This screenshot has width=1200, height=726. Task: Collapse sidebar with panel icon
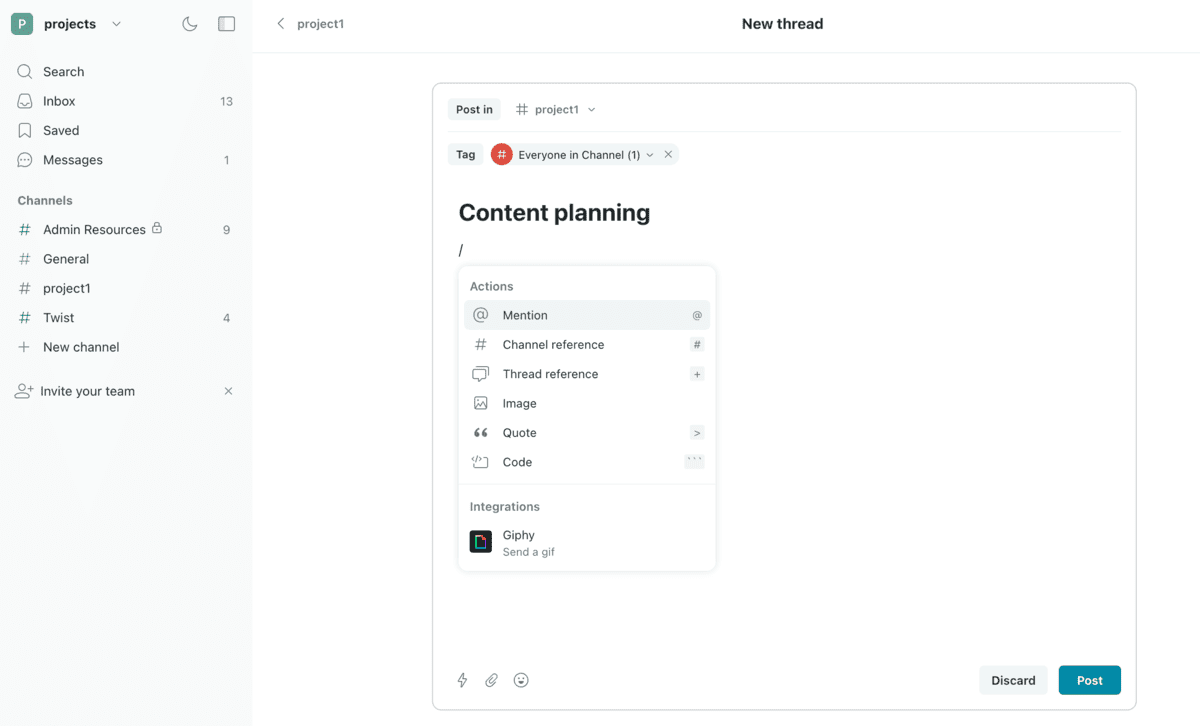[227, 24]
